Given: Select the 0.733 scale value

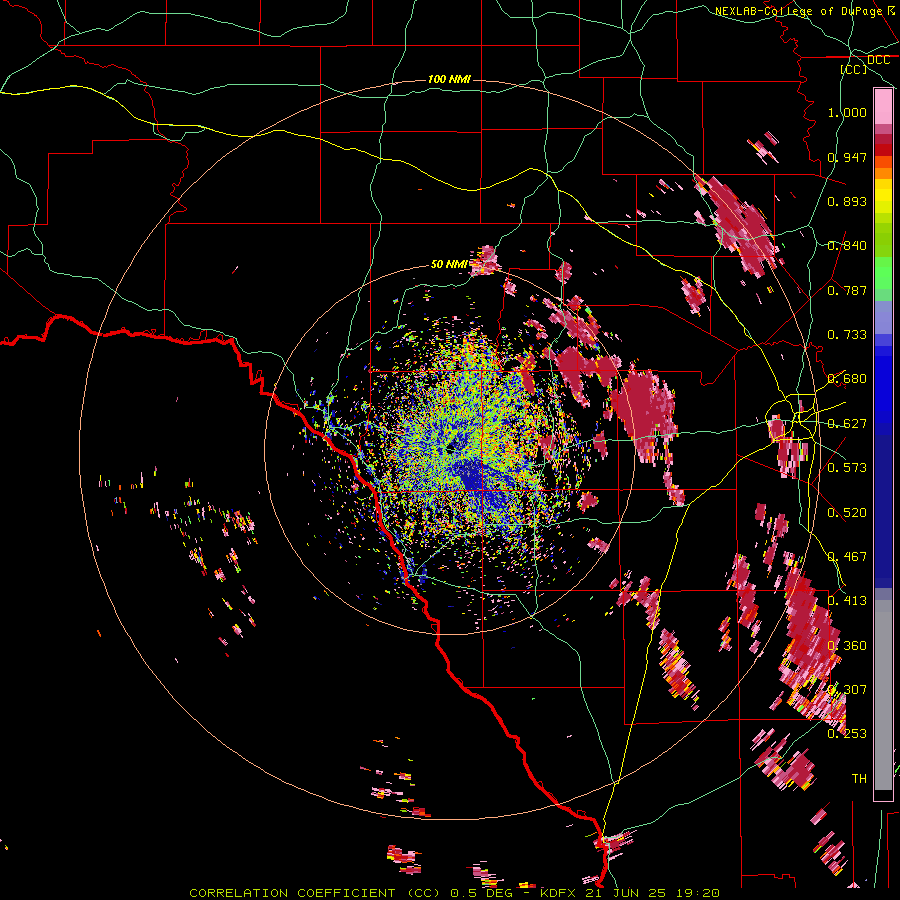Looking at the screenshot, I should pyautogui.click(x=847, y=335).
